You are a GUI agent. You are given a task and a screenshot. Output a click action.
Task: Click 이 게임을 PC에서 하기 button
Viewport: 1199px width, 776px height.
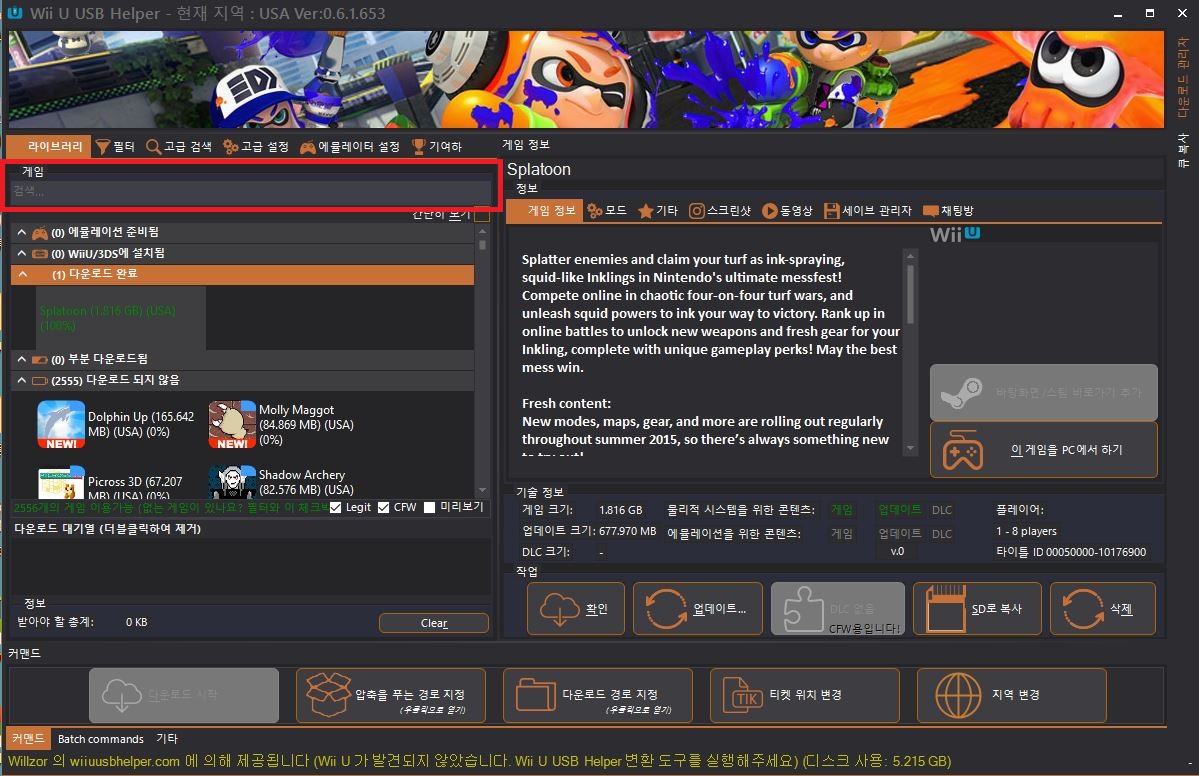point(1044,450)
